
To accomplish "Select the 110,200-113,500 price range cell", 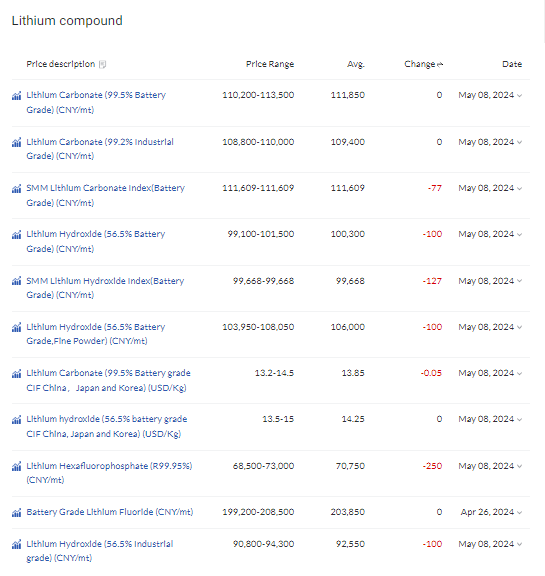I will [258, 95].
